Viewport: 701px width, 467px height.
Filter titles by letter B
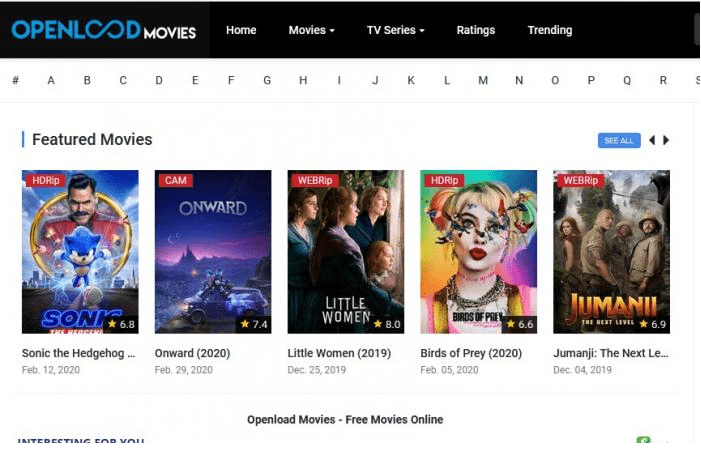pyautogui.click(x=87, y=80)
